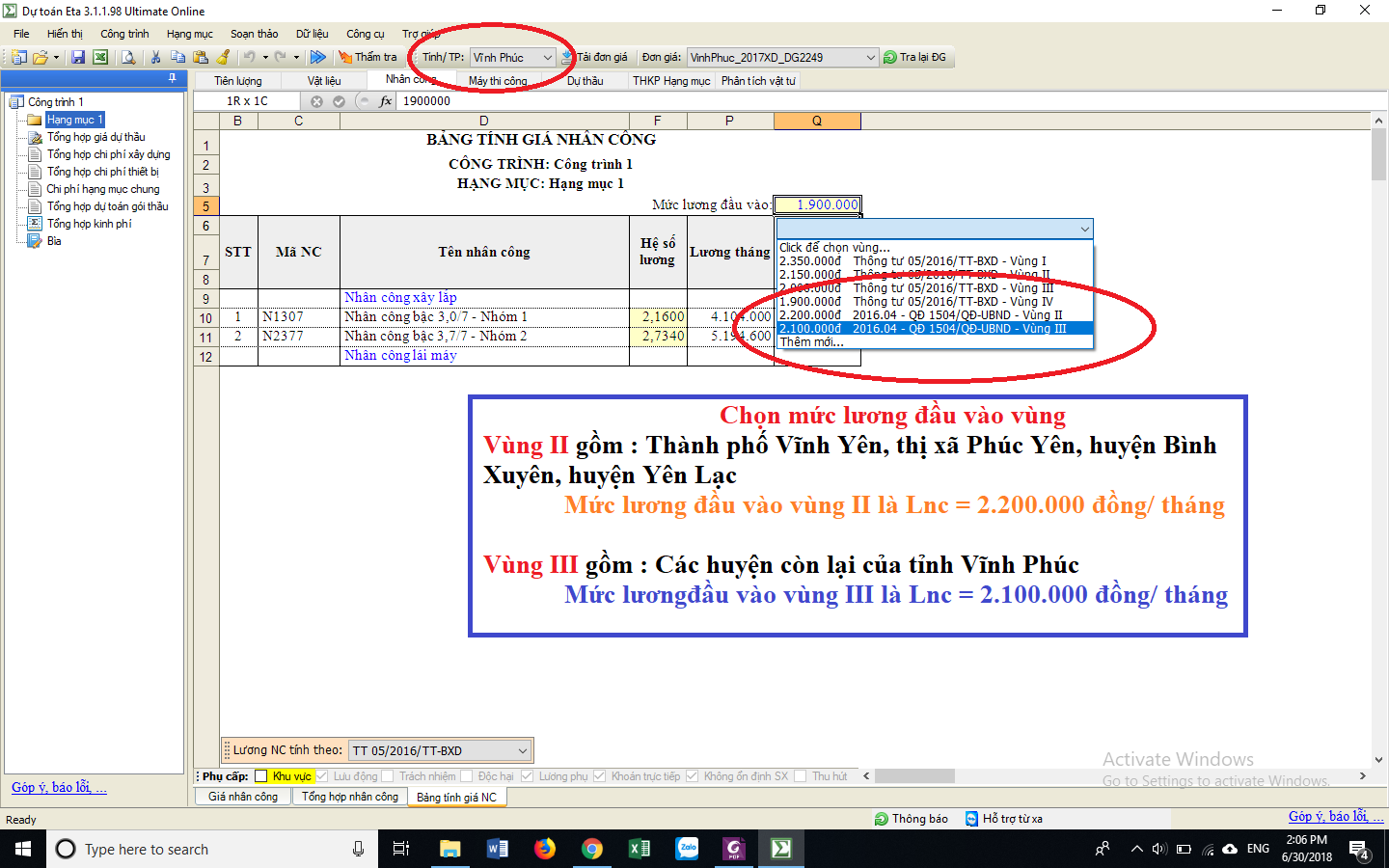The image size is (1389, 868).
Task: Click the Cut scissors icon
Action: (155, 58)
